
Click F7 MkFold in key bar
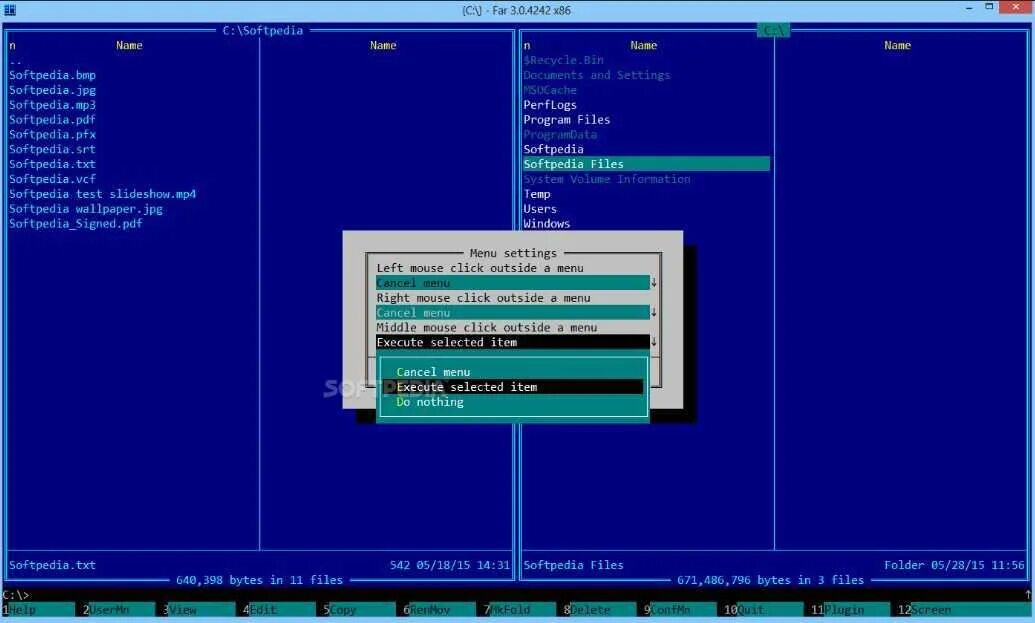(519, 610)
